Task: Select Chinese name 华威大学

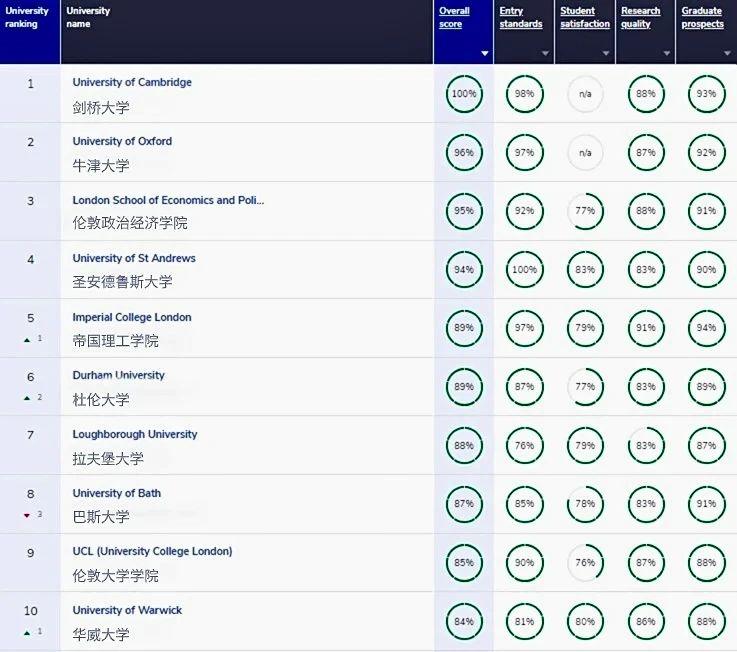Action: pyautogui.click(x=101, y=634)
